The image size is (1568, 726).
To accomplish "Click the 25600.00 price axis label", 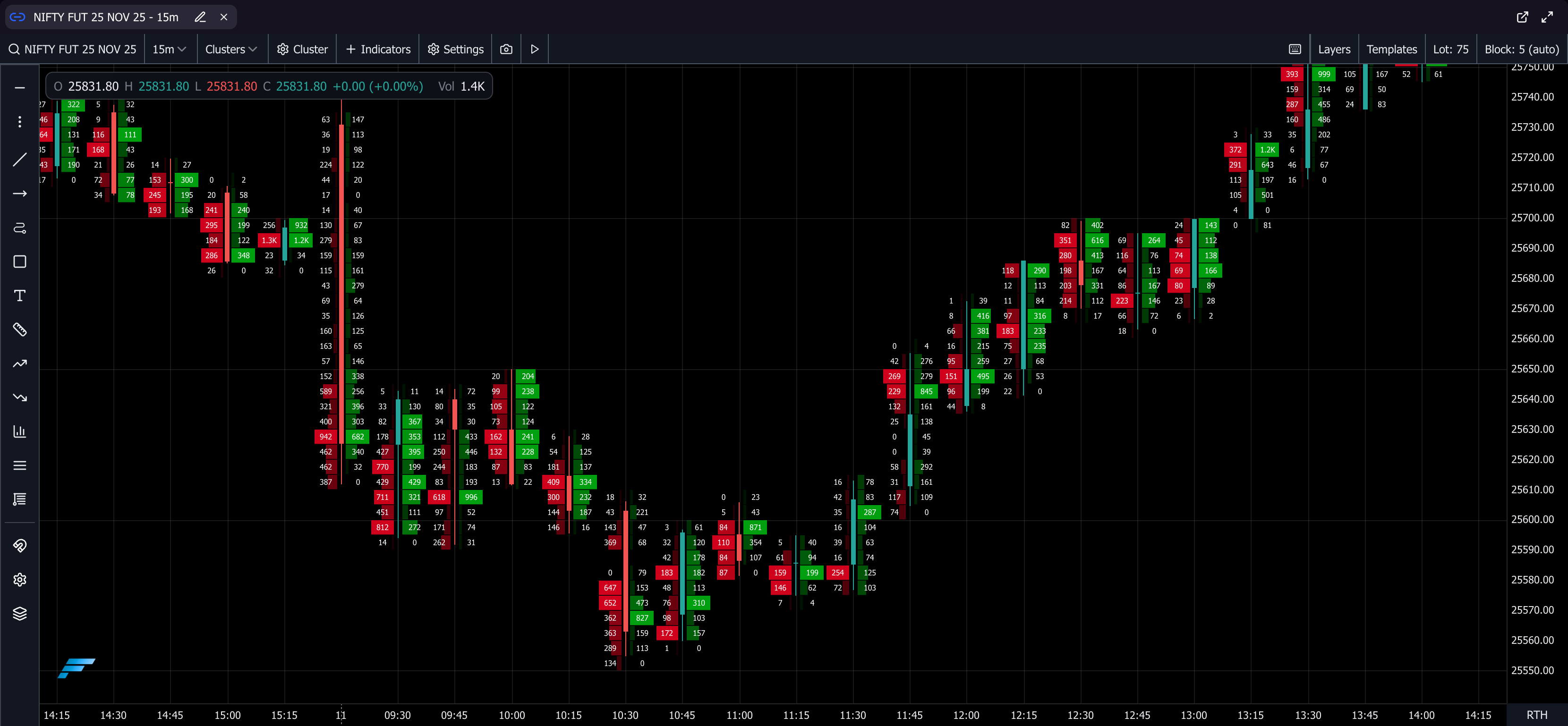I will click(x=1533, y=520).
